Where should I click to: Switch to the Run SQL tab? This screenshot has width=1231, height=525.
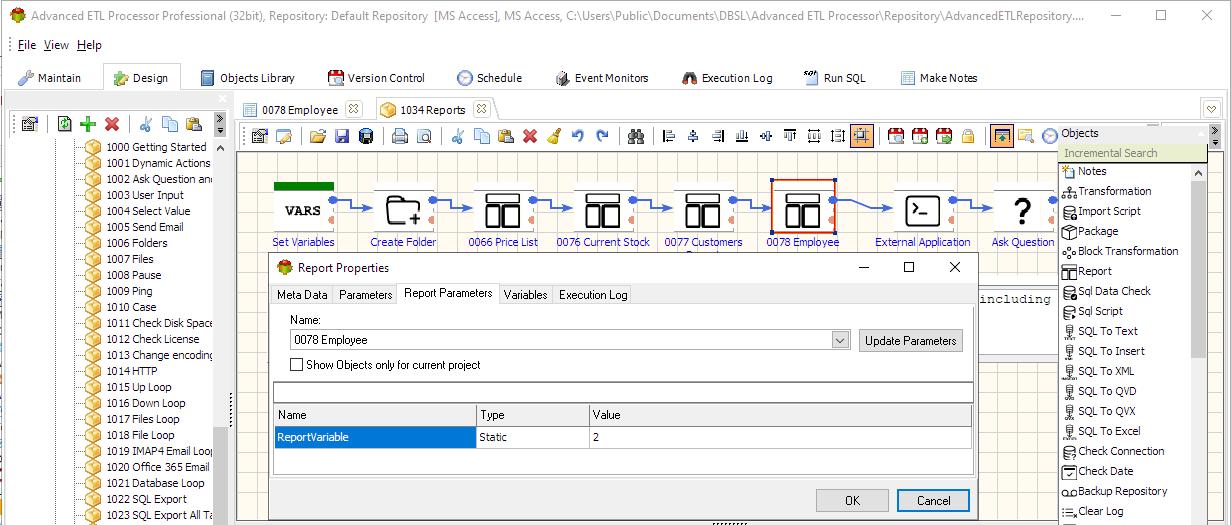point(834,78)
